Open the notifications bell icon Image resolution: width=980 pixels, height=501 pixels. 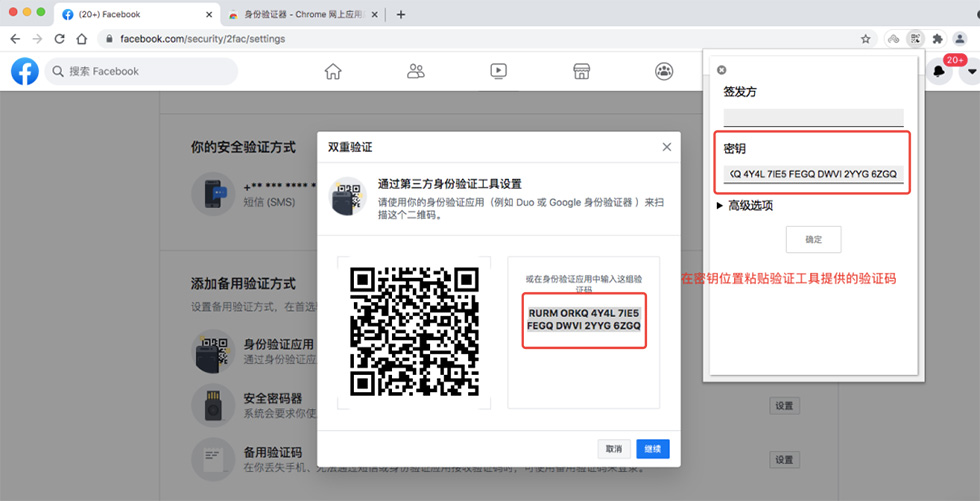coord(939,71)
